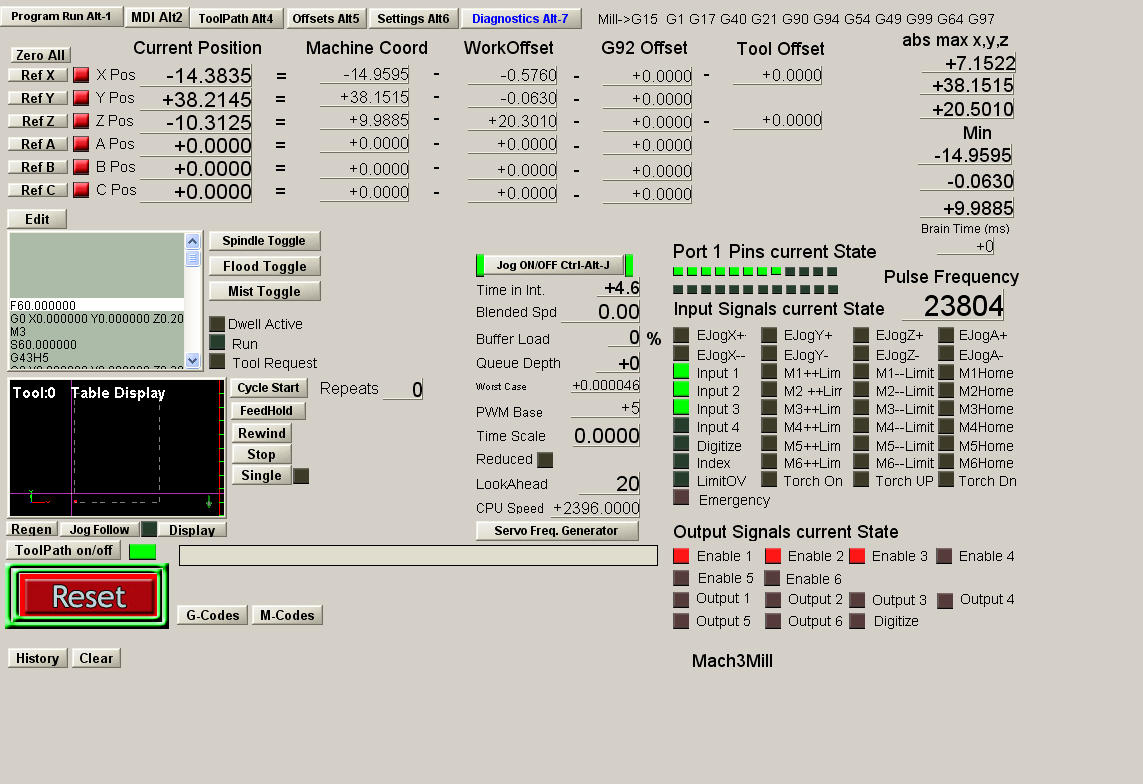Click the Enable 1 red output LED
This screenshot has width=1143, height=784.
click(x=681, y=556)
